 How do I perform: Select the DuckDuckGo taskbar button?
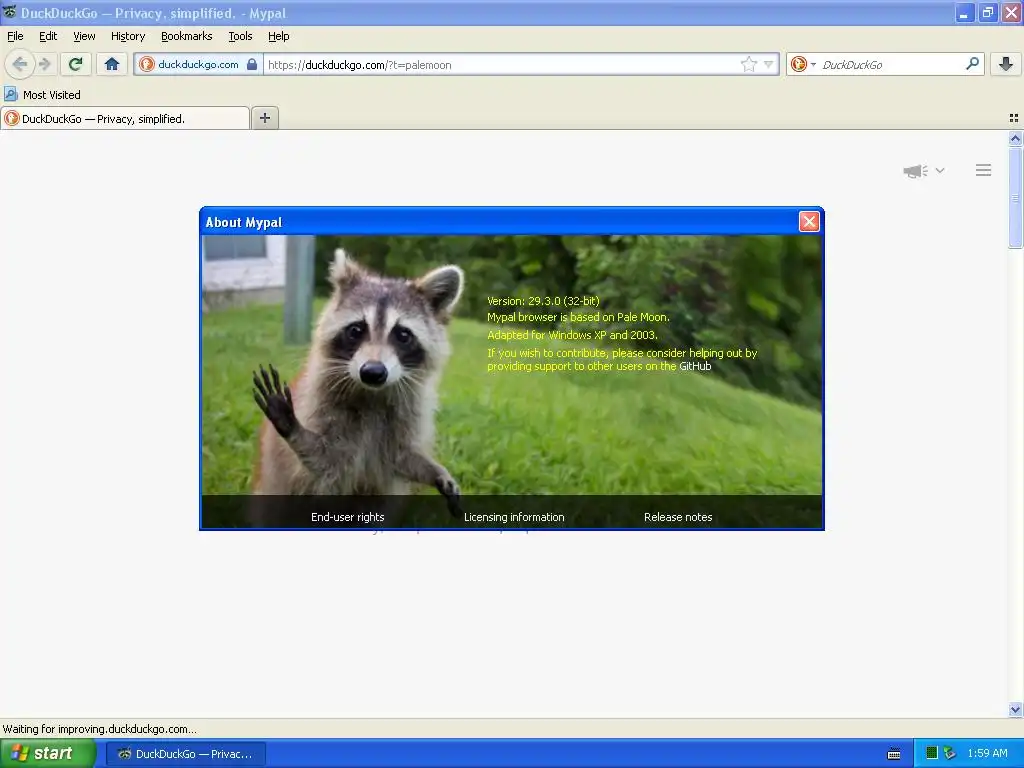185,754
